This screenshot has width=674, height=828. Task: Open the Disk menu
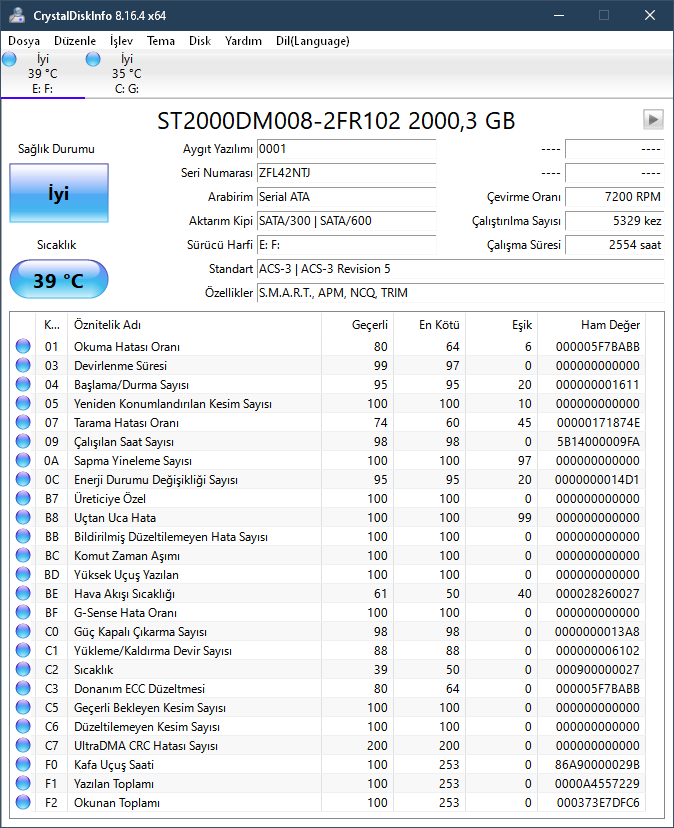coord(200,41)
